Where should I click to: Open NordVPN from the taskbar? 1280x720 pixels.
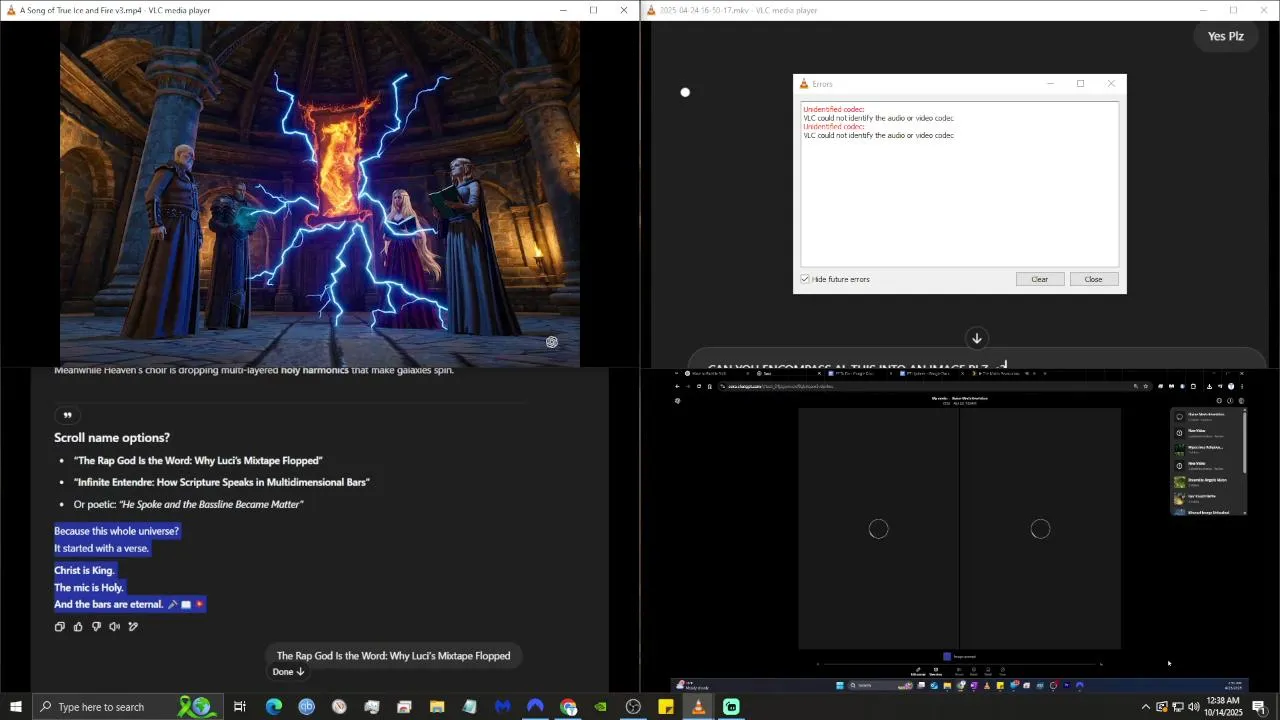pyautogui.click(x=535, y=707)
